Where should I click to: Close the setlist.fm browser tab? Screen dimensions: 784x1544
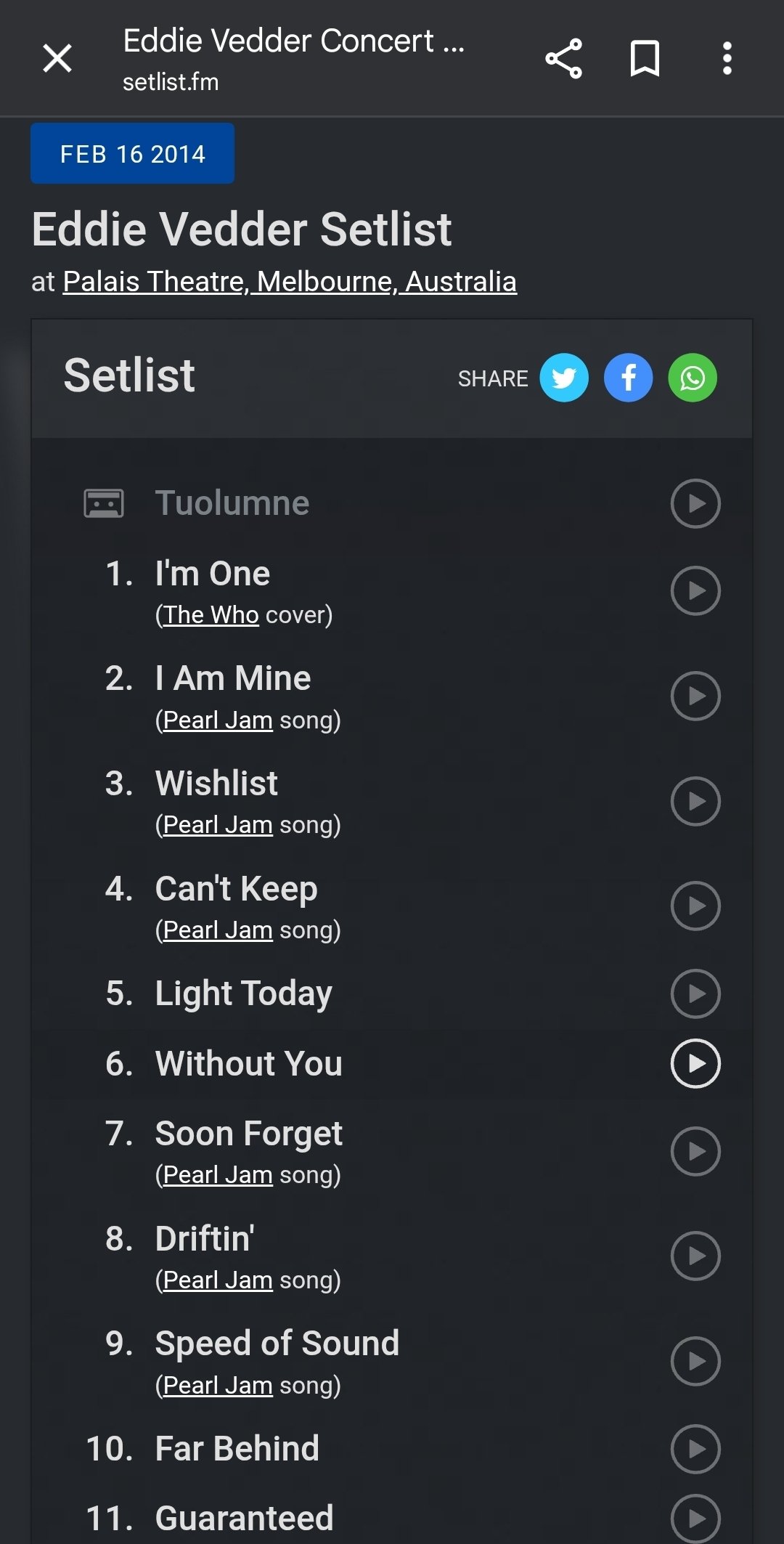pyautogui.click(x=57, y=58)
